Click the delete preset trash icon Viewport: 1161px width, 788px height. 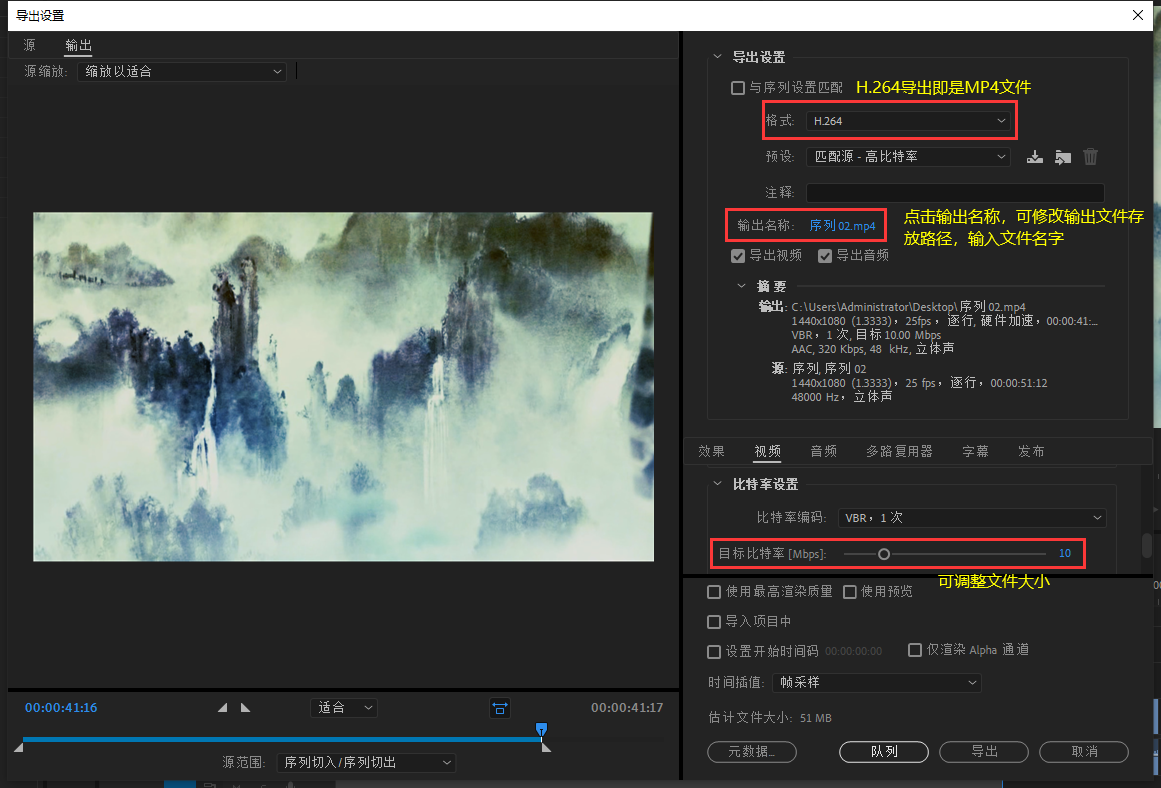coord(1091,157)
